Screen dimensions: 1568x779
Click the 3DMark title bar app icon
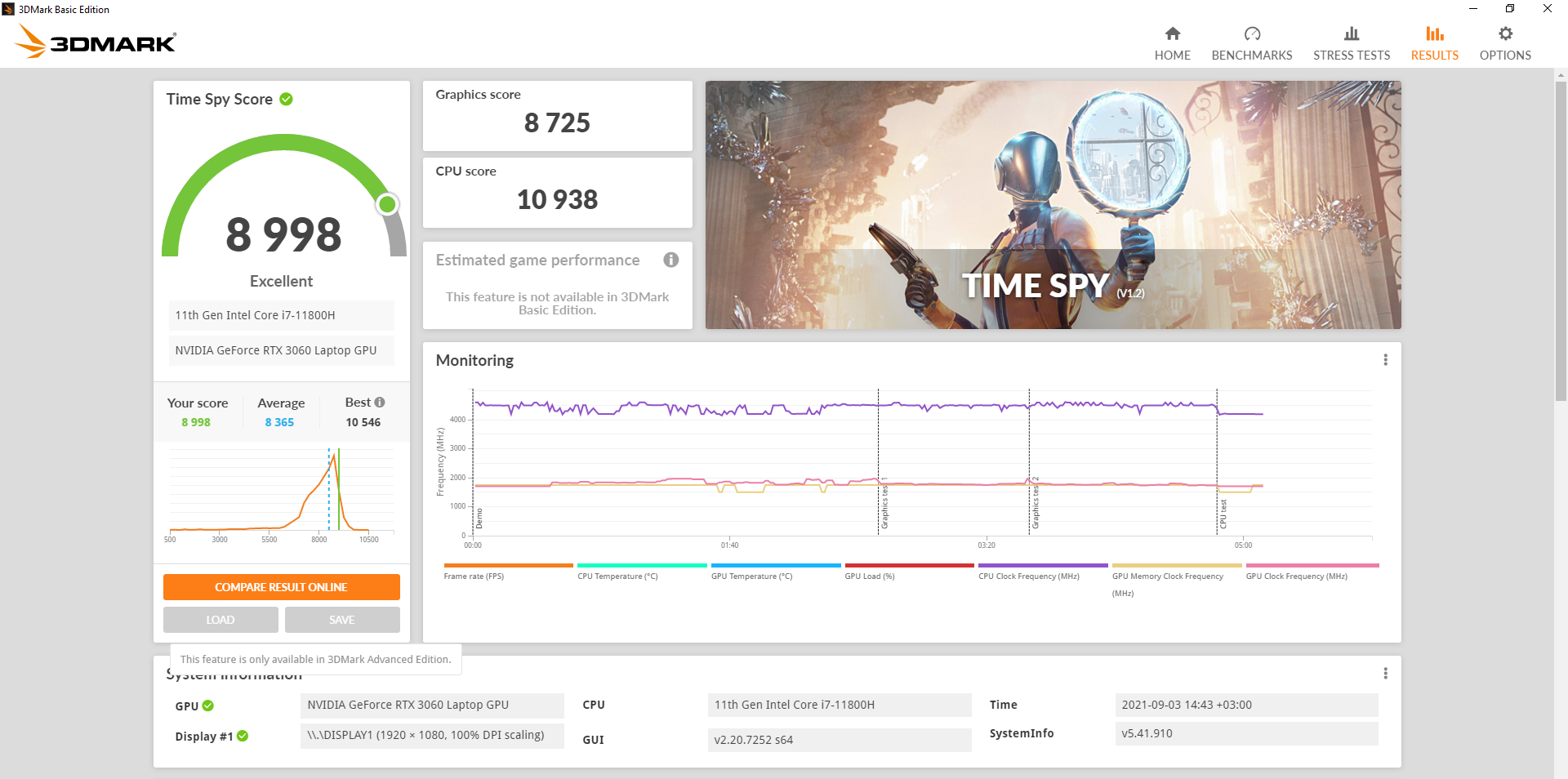[x=8, y=9]
